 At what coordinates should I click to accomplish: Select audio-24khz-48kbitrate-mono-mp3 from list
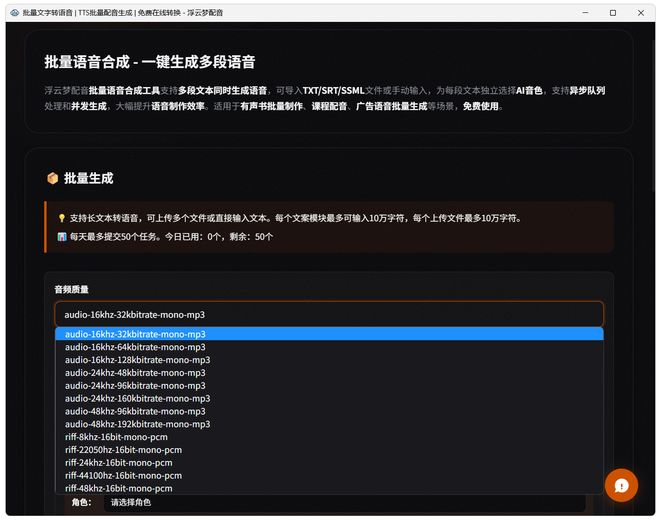pyautogui.click(x=329, y=373)
